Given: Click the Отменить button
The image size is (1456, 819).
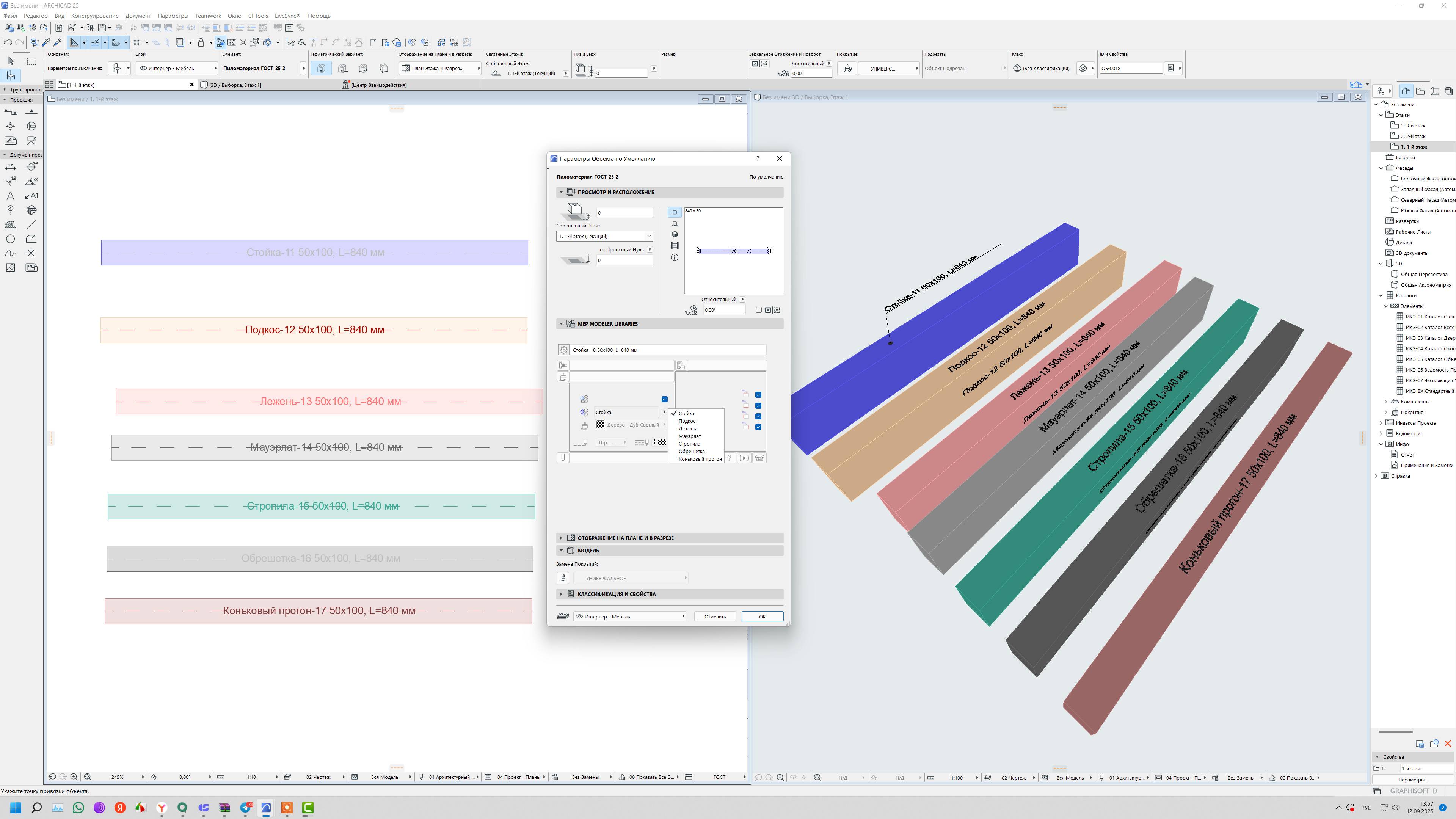Looking at the screenshot, I should pyautogui.click(x=714, y=616).
